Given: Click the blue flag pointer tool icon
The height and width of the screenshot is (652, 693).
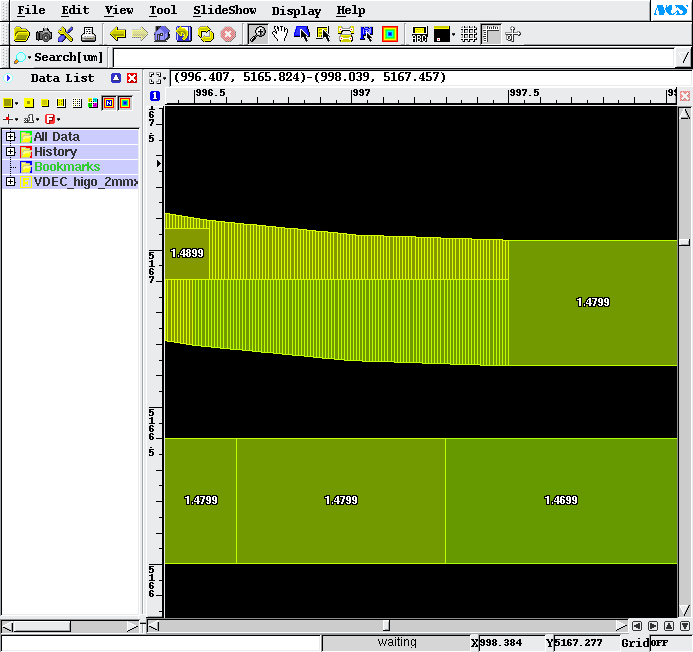Looking at the screenshot, I should [367, 34].
